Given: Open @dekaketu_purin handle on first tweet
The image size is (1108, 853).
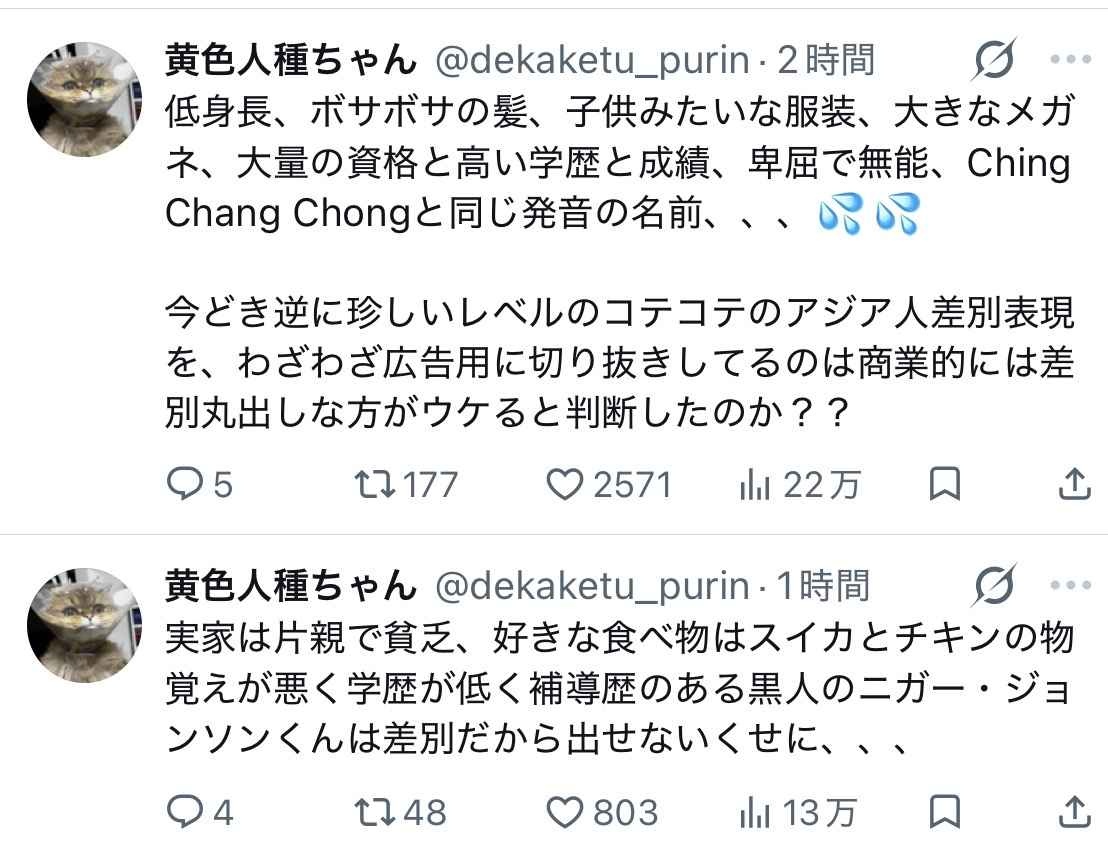Looking at the screenshot, I should pyautogui.click(x=592, y=61).
